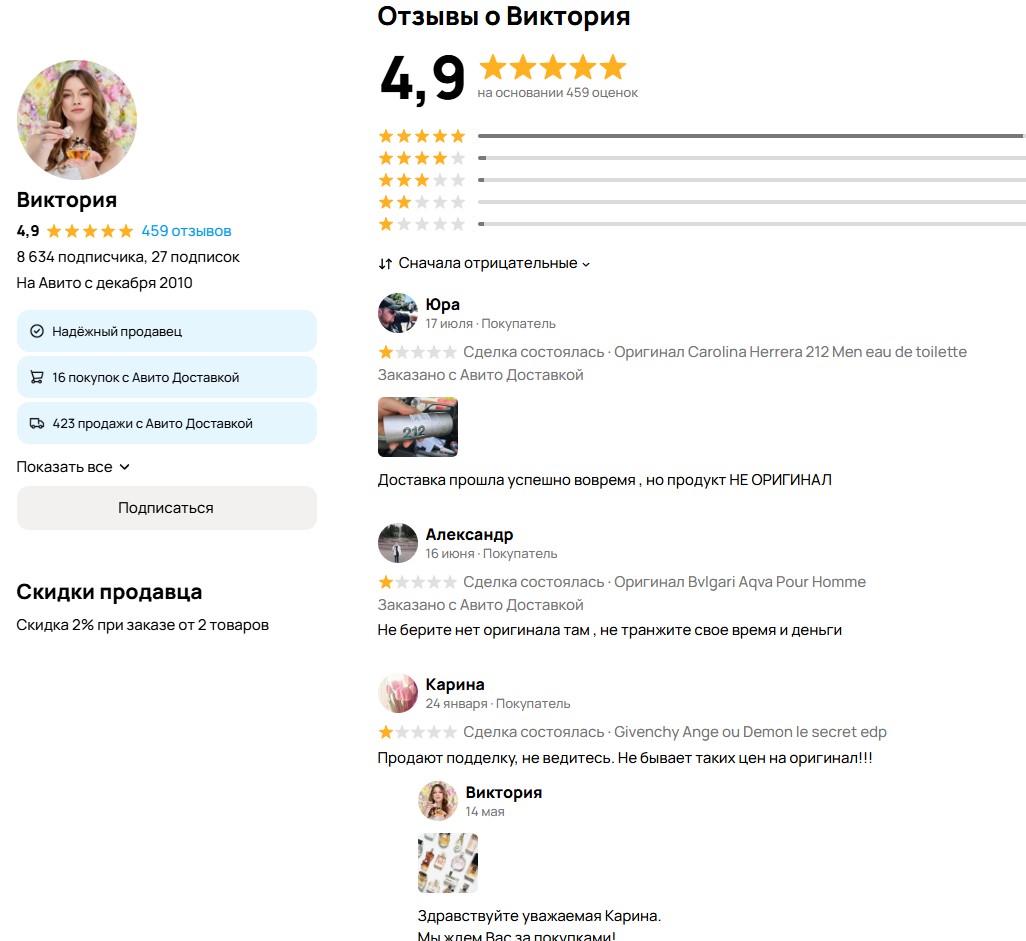1026x941 pixels.
Task: Open the 212 perfume photo thumbnail
Action: click(x=418, y=427)
